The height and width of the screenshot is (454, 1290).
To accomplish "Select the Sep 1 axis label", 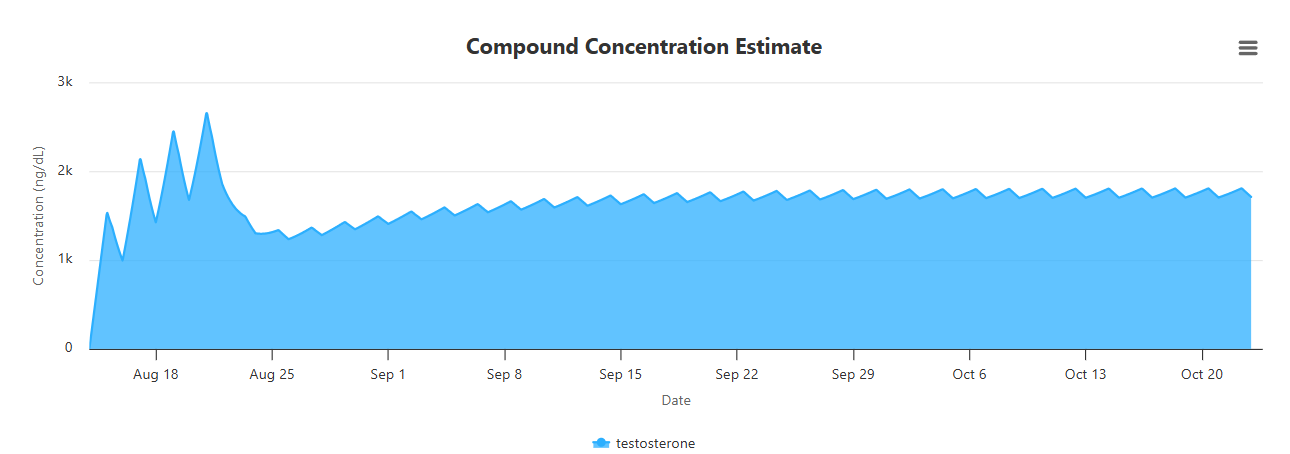I will [x=388, y=375].
